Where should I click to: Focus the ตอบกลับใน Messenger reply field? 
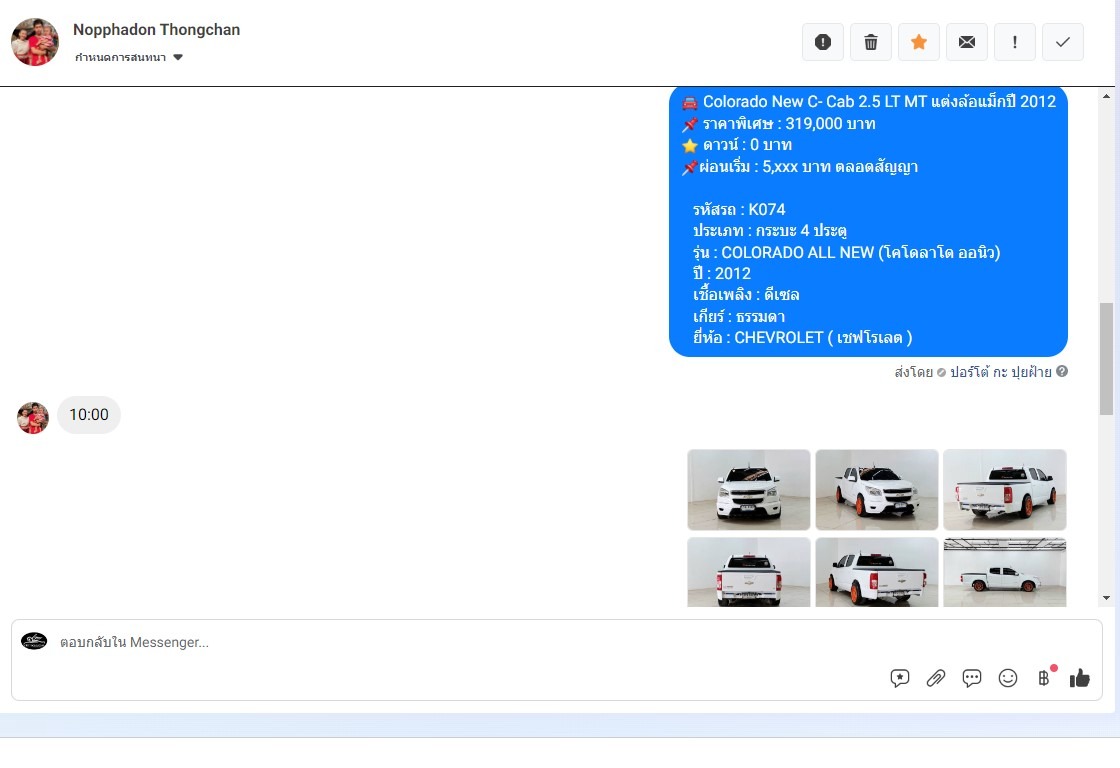[x=556, y=642]
